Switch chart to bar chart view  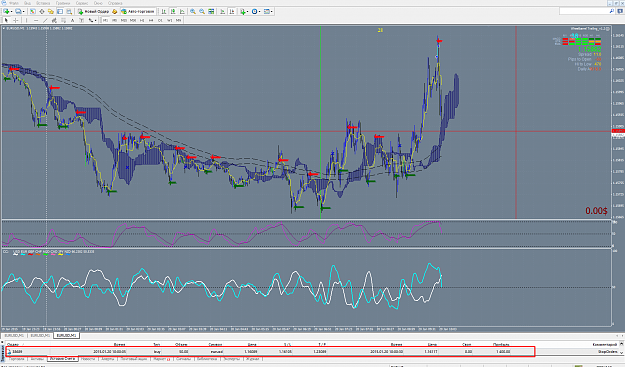pos(164,12)
